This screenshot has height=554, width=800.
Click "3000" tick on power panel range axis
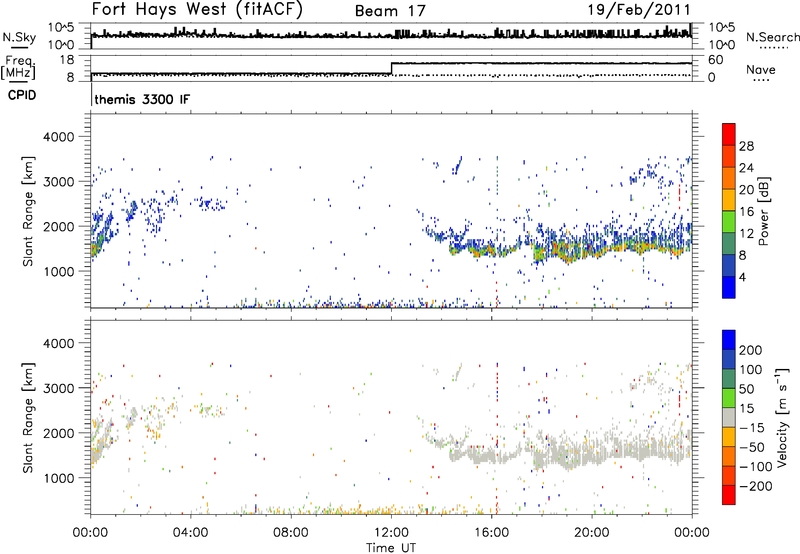click(58, 182)
